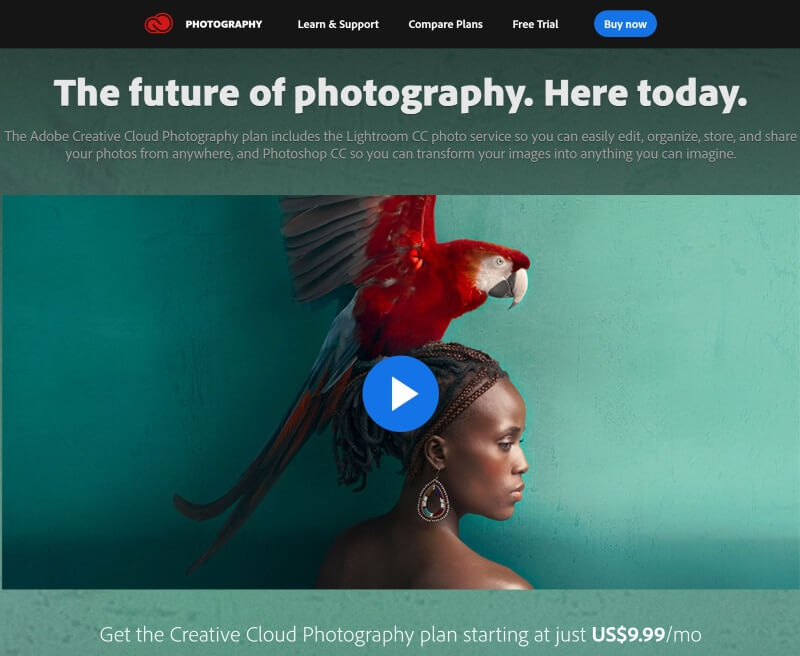Click the Adobe Creative Cloud logo
Screen dimensions: 800x656
pyautogui.click(x=159, y=24)
